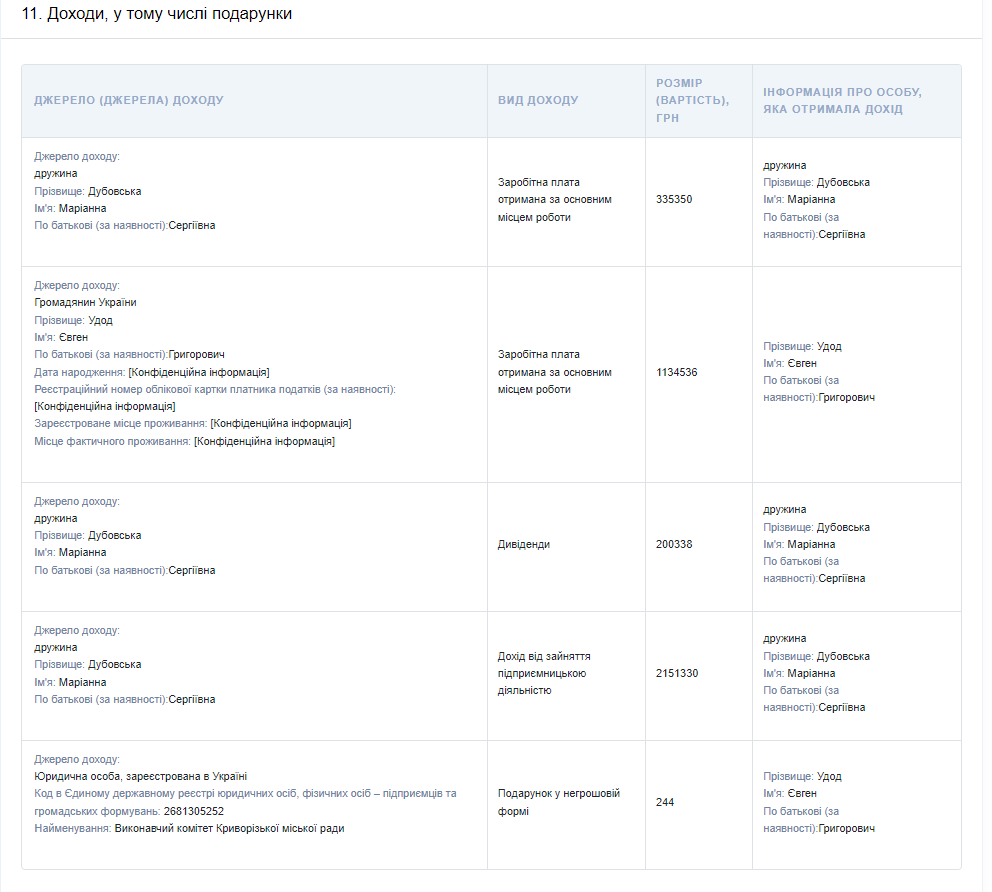The width and height of the screenshot is (992, 892).
Task: Select the gift value 244
Action: [x=665, y=802]
